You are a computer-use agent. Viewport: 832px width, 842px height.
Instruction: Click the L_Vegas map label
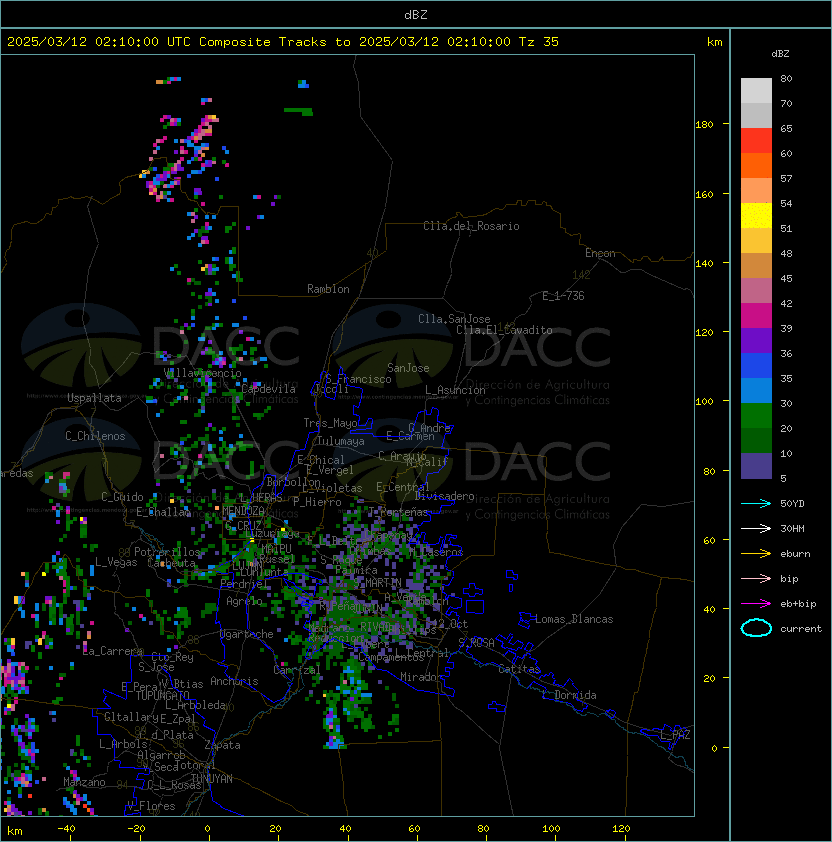[x=116, y=562]
